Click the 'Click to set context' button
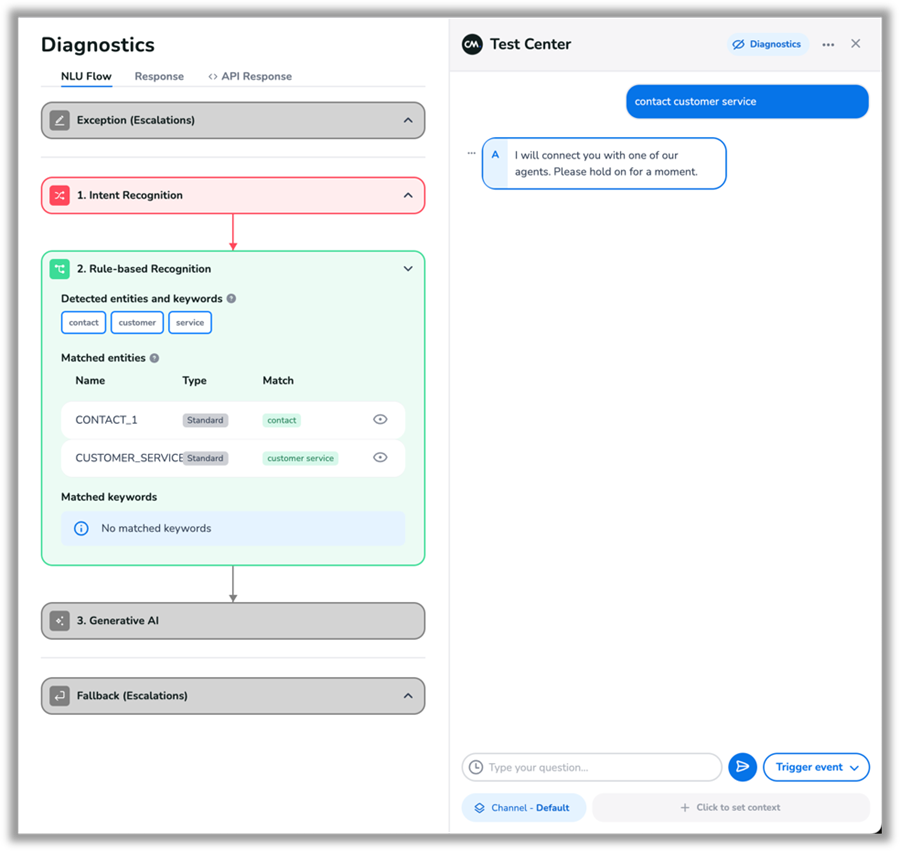This screenshot has height=851, width=900. pos(730,808)
